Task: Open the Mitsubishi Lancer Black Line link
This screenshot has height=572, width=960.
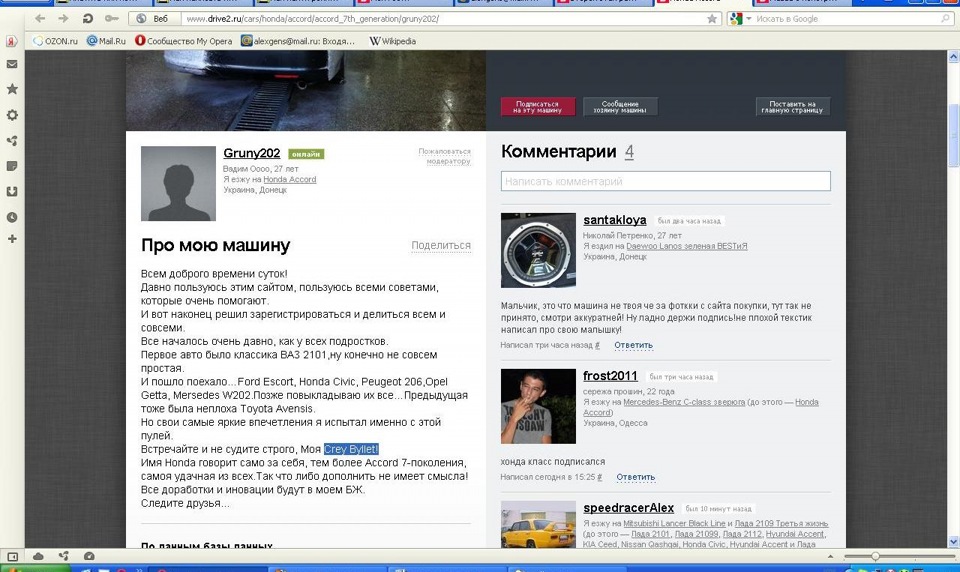Action: [674, 524]
